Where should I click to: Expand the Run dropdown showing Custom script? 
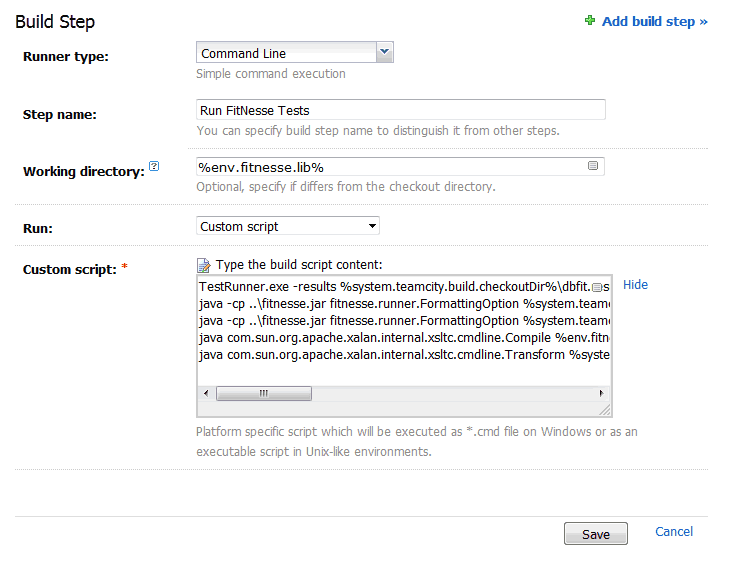click(288, 227)
